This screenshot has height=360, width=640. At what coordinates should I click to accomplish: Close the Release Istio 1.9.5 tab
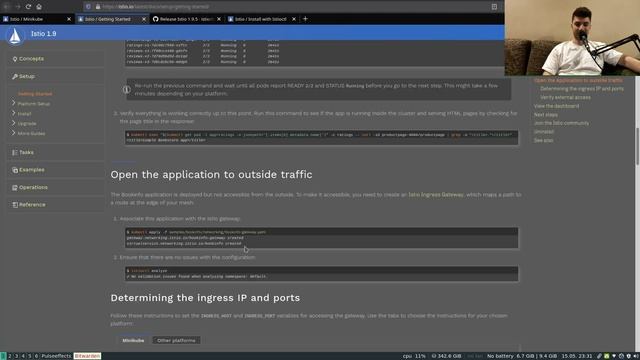click(219, 19)
